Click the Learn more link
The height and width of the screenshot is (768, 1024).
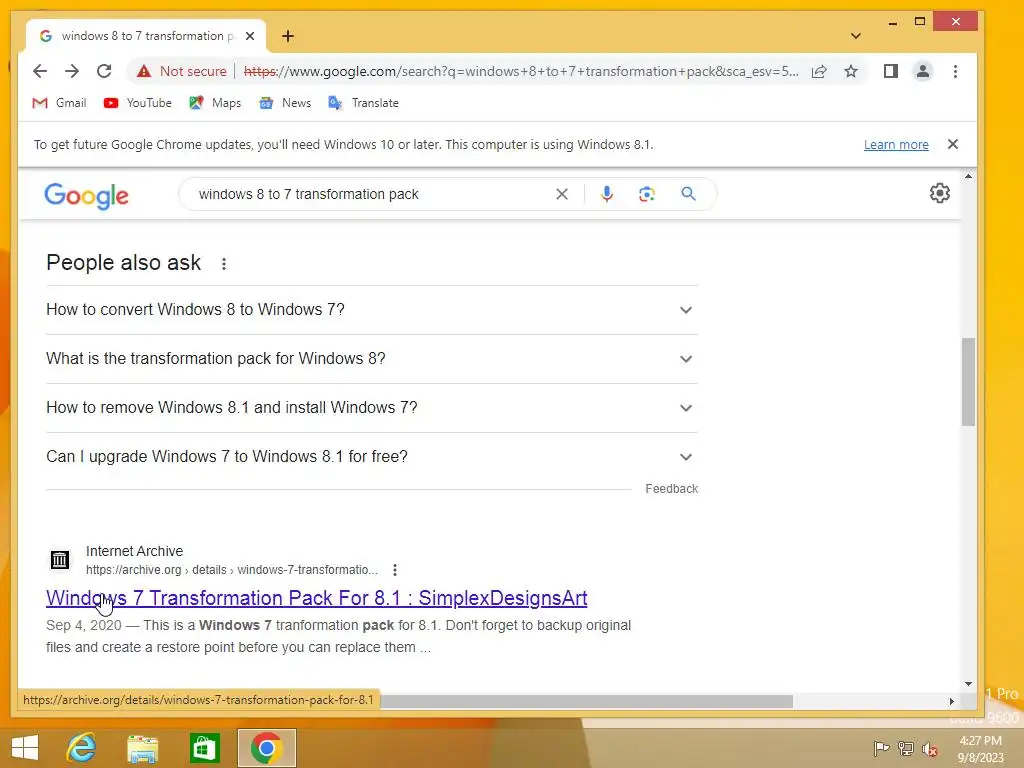pos(896,144)
